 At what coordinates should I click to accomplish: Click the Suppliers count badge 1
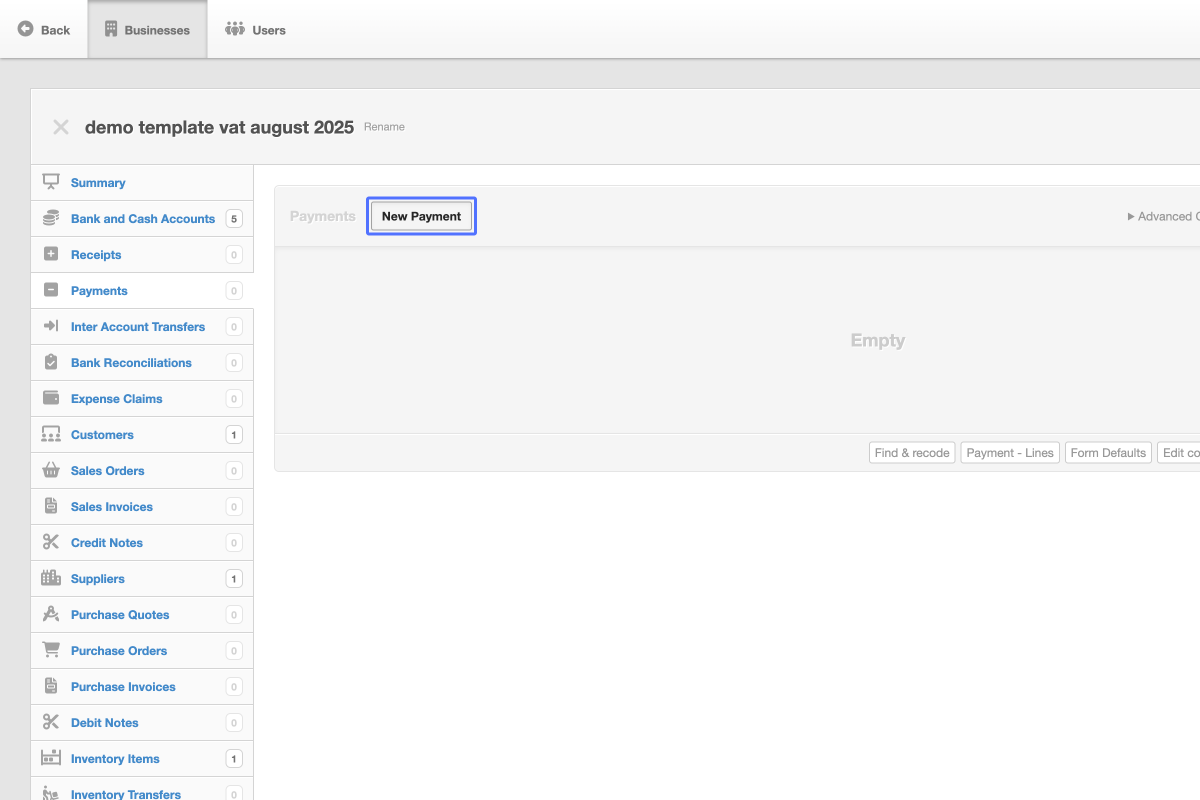234,579
